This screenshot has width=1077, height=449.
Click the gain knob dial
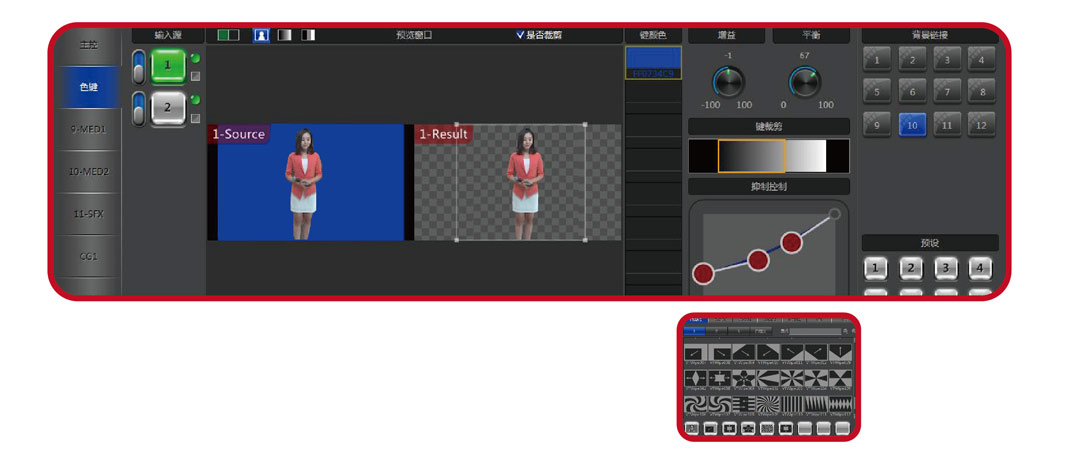(x=728, y=82)
